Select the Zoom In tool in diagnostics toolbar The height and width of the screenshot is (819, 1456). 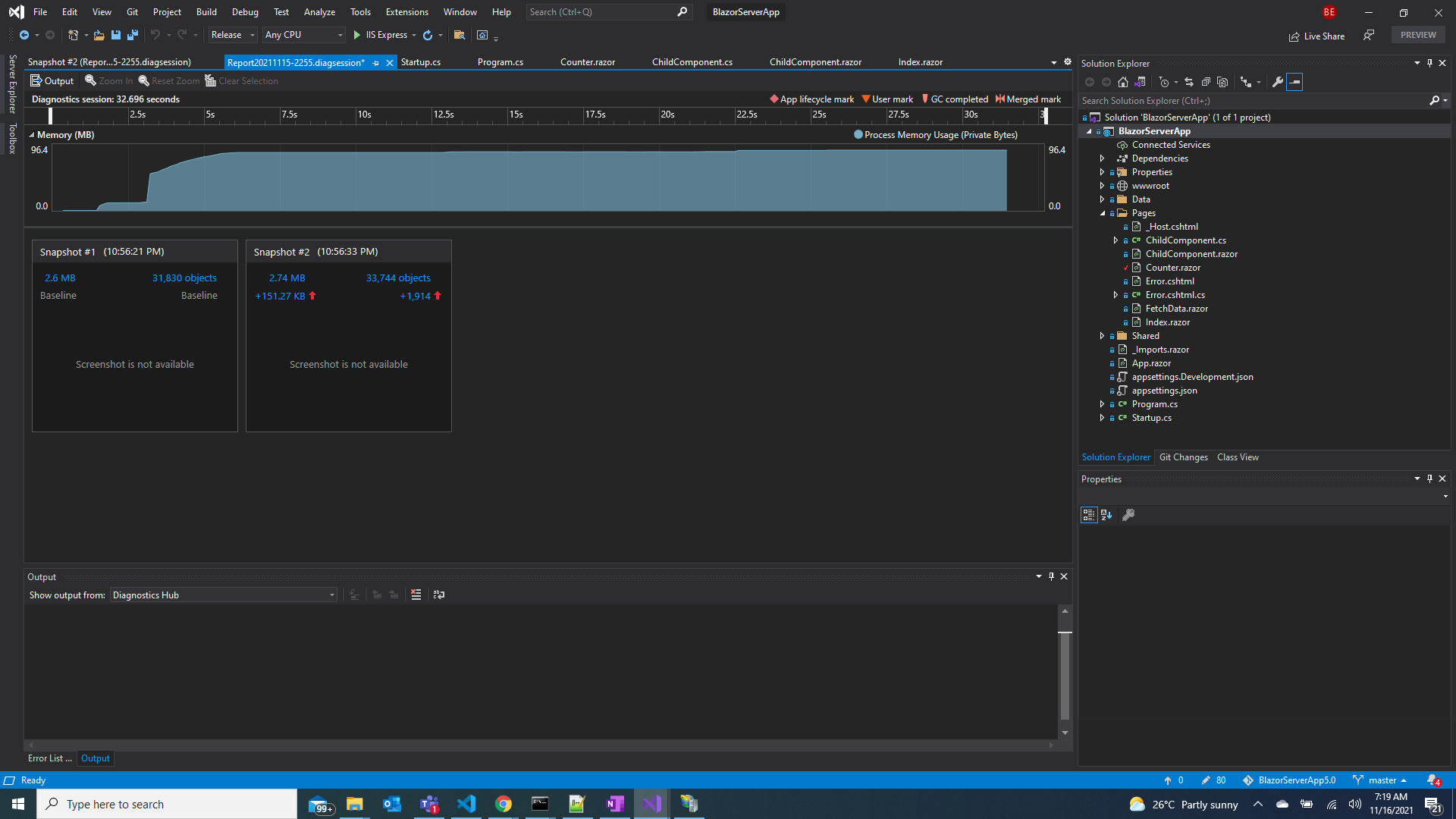coord(108,81)
